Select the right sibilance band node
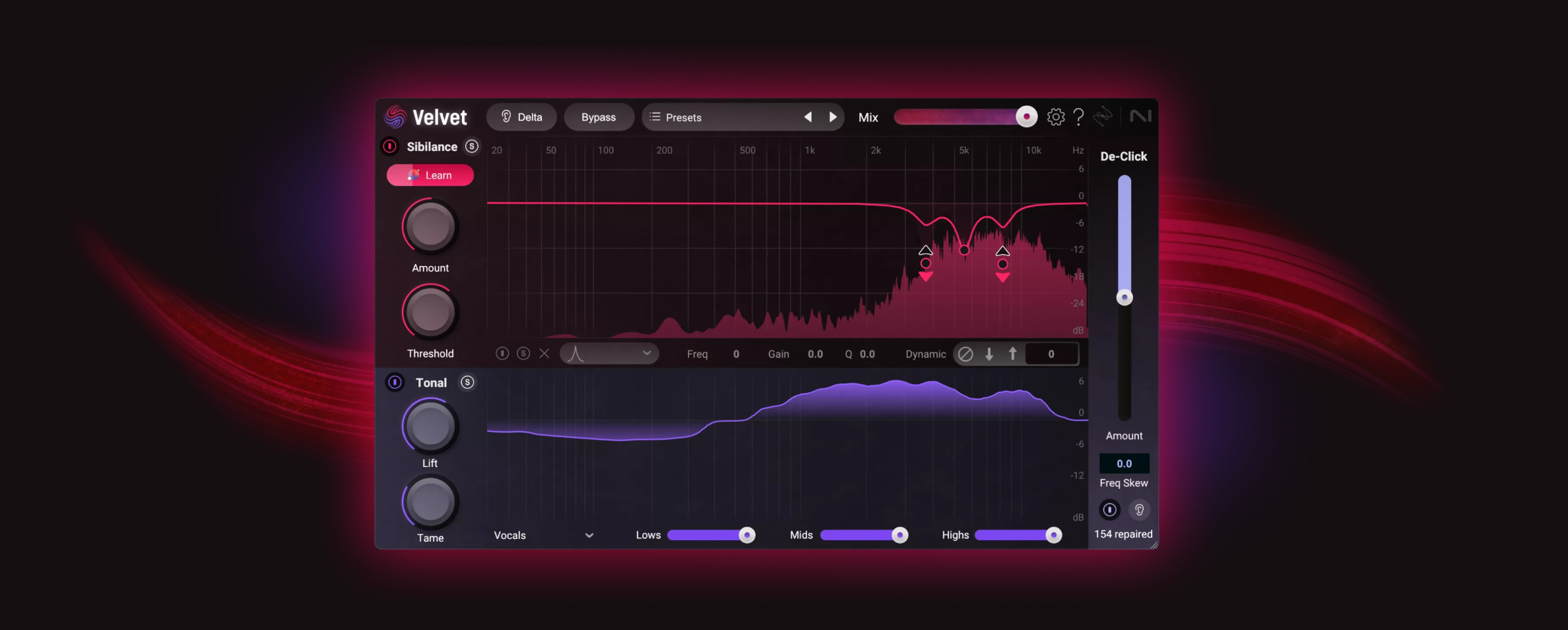This screenshot has height=630, width=1568. [1002, 264]
